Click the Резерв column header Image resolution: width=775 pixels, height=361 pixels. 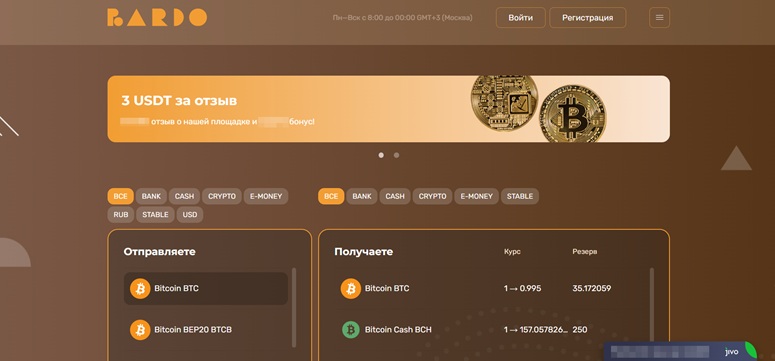[585, 252]
